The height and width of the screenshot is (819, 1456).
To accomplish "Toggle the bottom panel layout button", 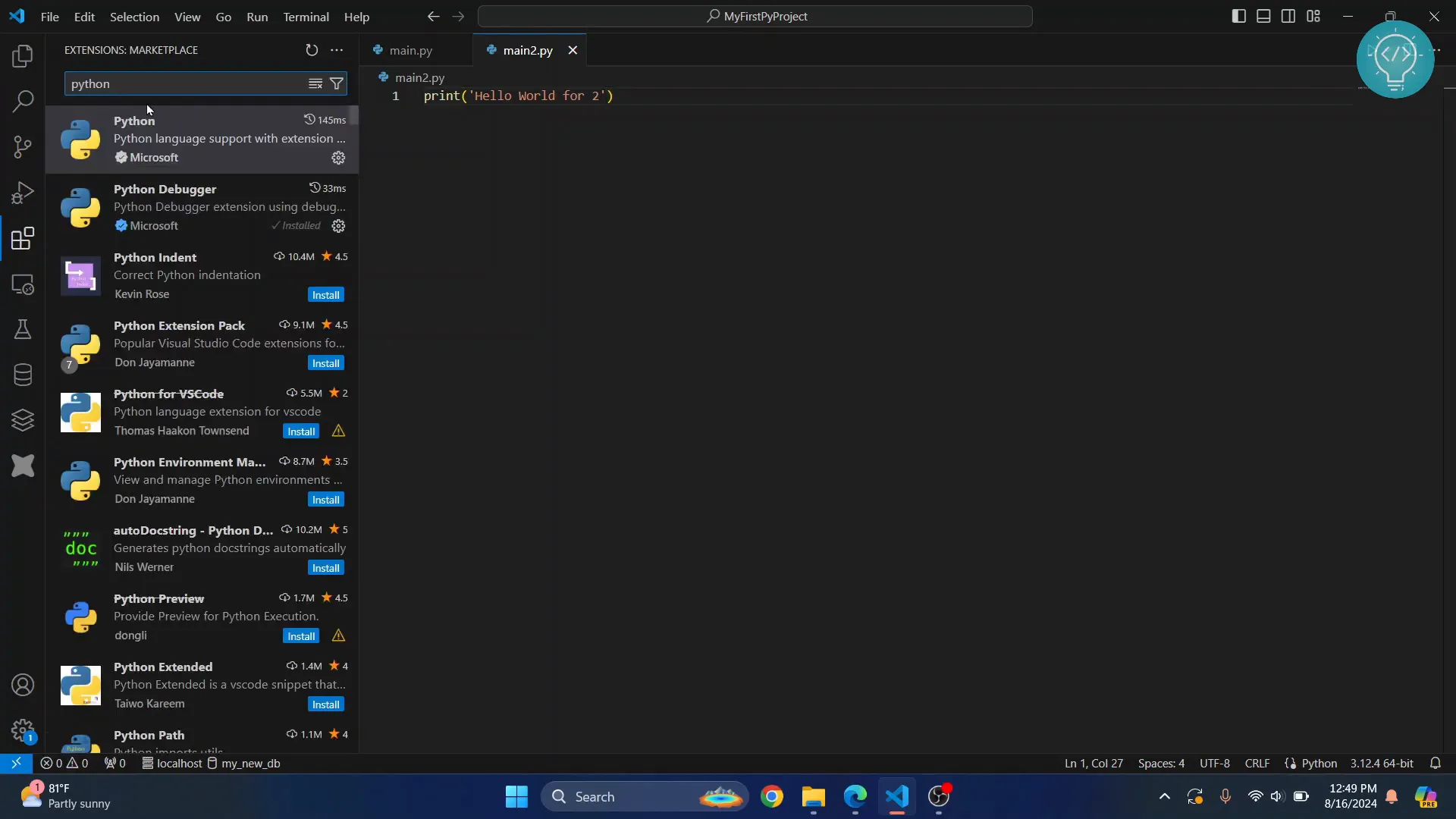I will tap(1263, 16).
